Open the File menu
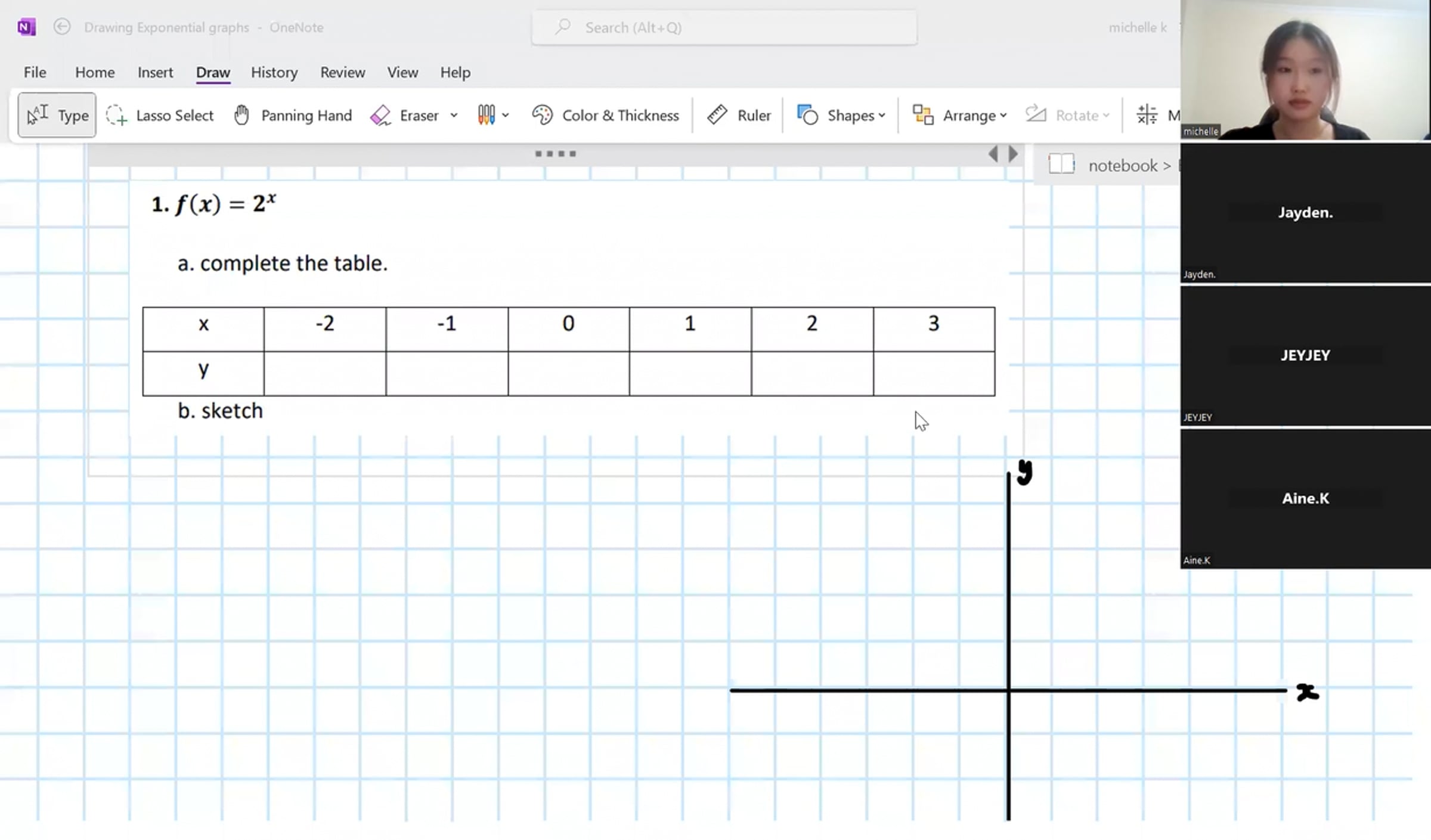This screenshot has height=840, width=1431. (35, 72)
